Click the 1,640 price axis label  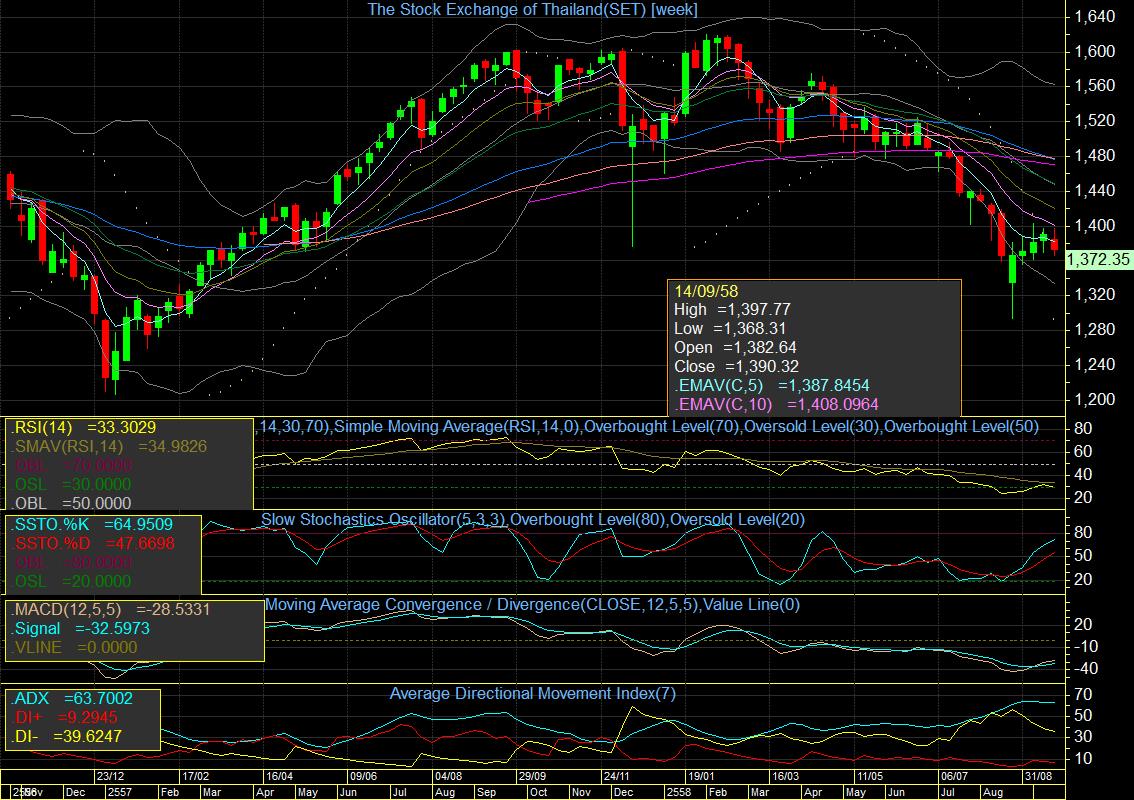coord(1095,17)
